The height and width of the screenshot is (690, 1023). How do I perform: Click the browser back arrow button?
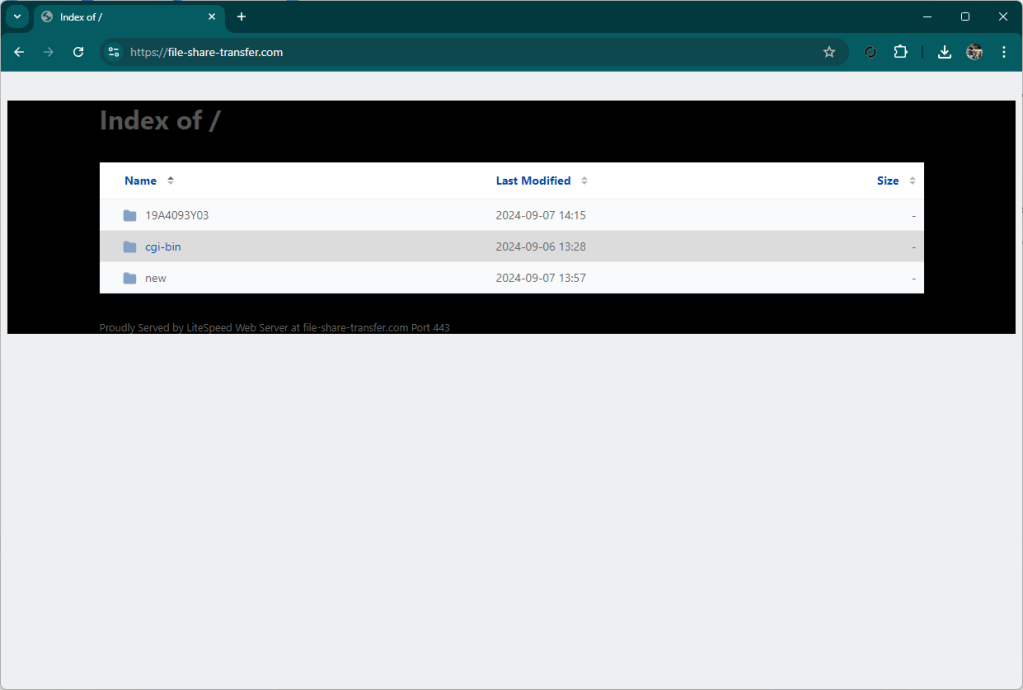pyautogui.click(x=19, y=52)
